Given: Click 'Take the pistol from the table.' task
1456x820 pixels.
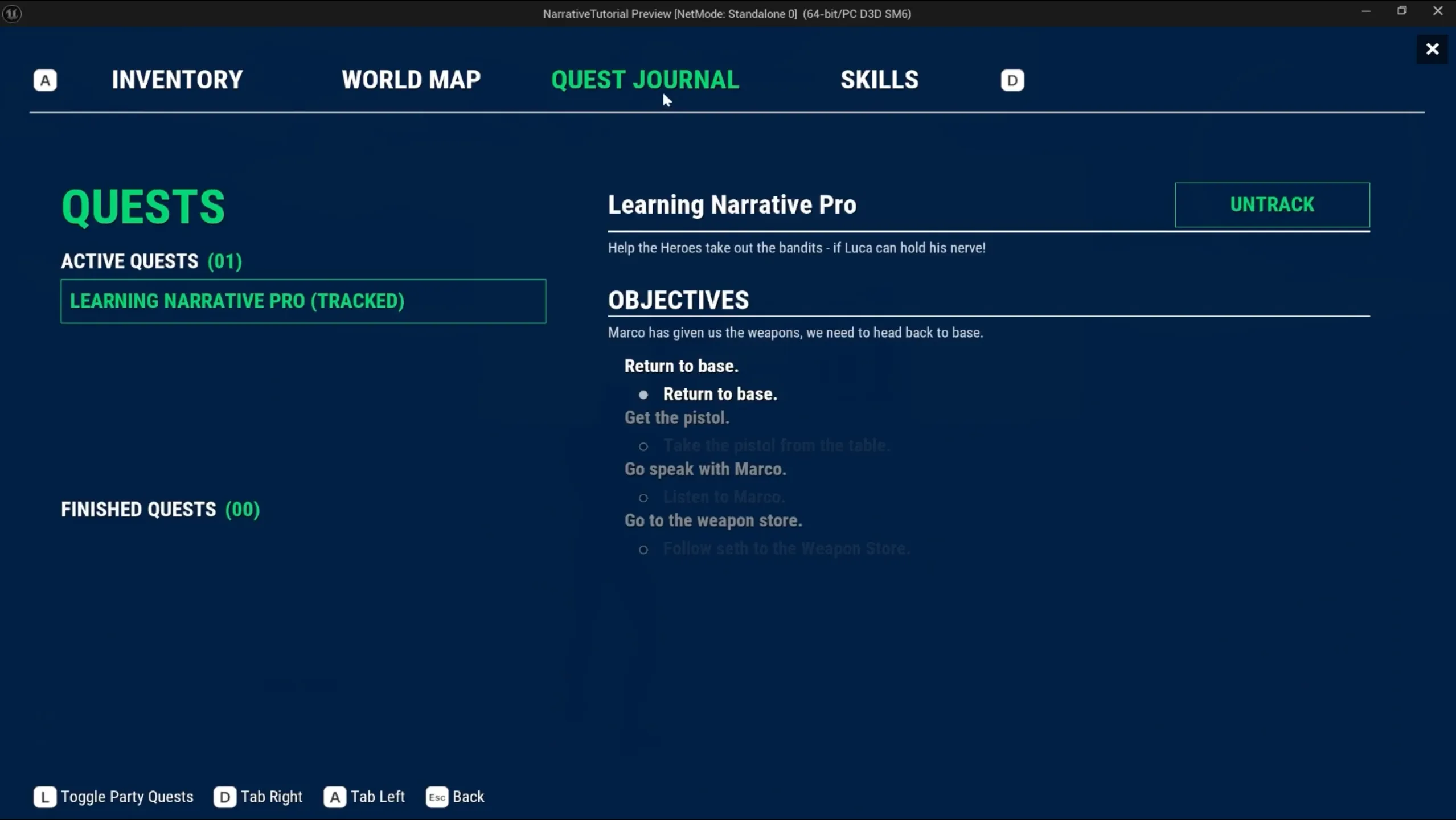Looking at the screenshot, I should (777, 445).
